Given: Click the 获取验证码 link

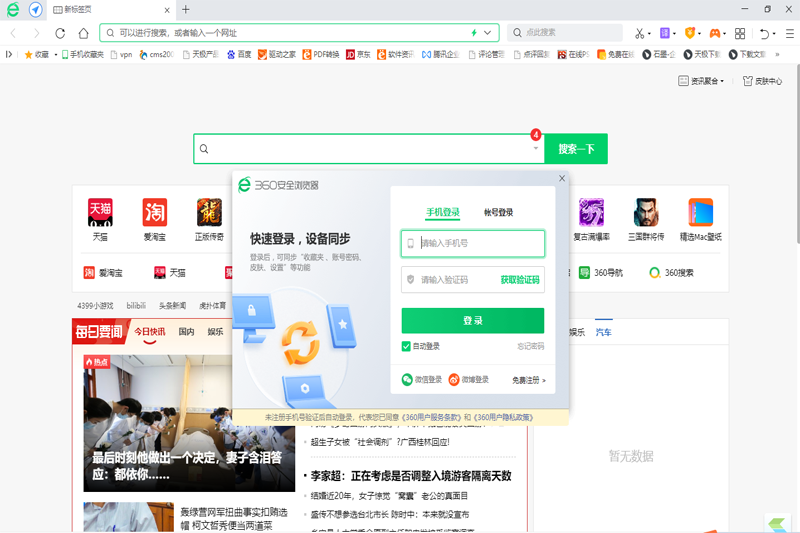Looking at the screenshot, I should tap(519, 280).
